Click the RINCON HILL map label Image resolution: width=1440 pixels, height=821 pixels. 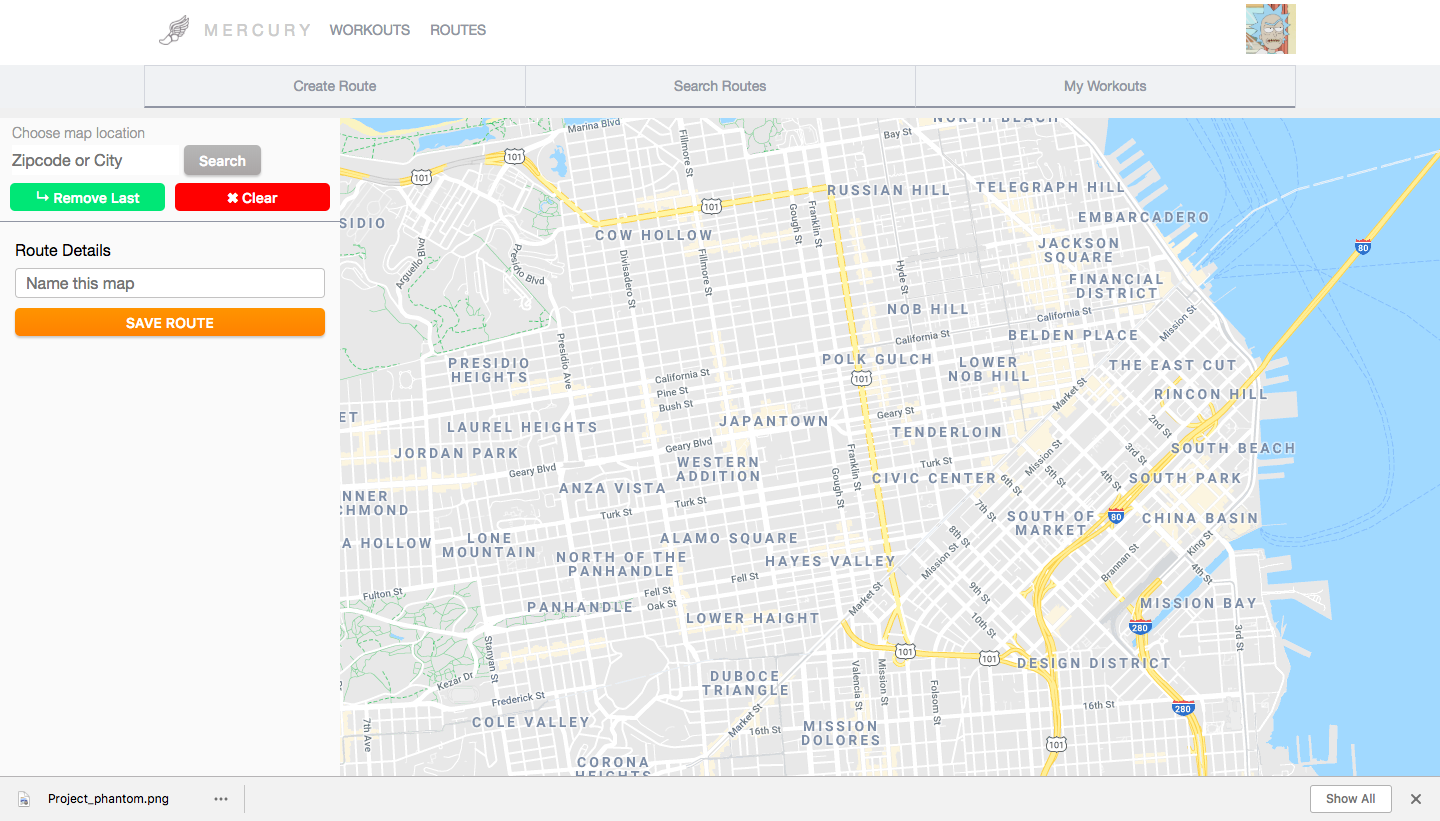1211,394
